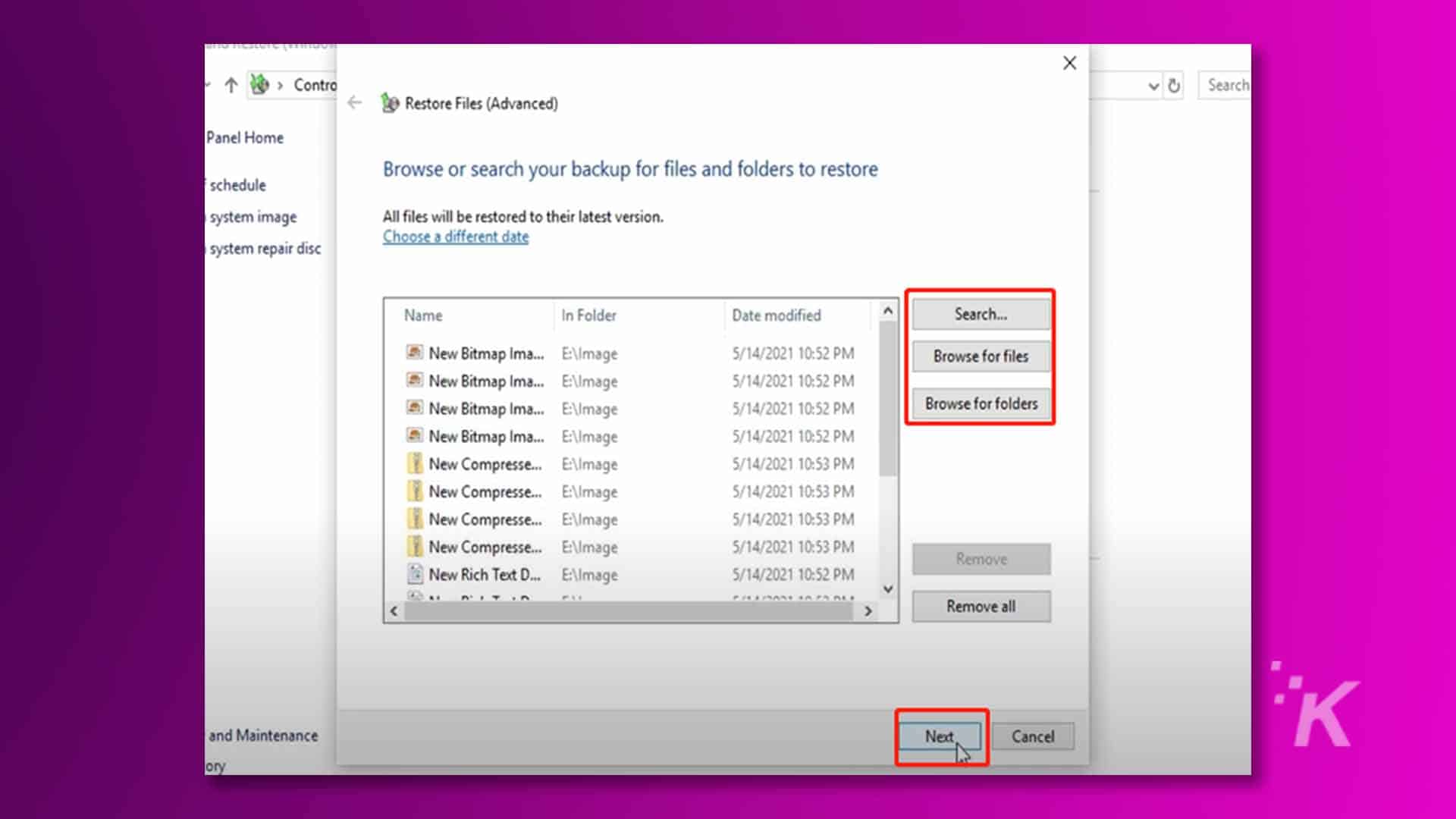Click E:\Image folder cell of New Rich Text row
The image size is (1456, 819).
[589, 576]
